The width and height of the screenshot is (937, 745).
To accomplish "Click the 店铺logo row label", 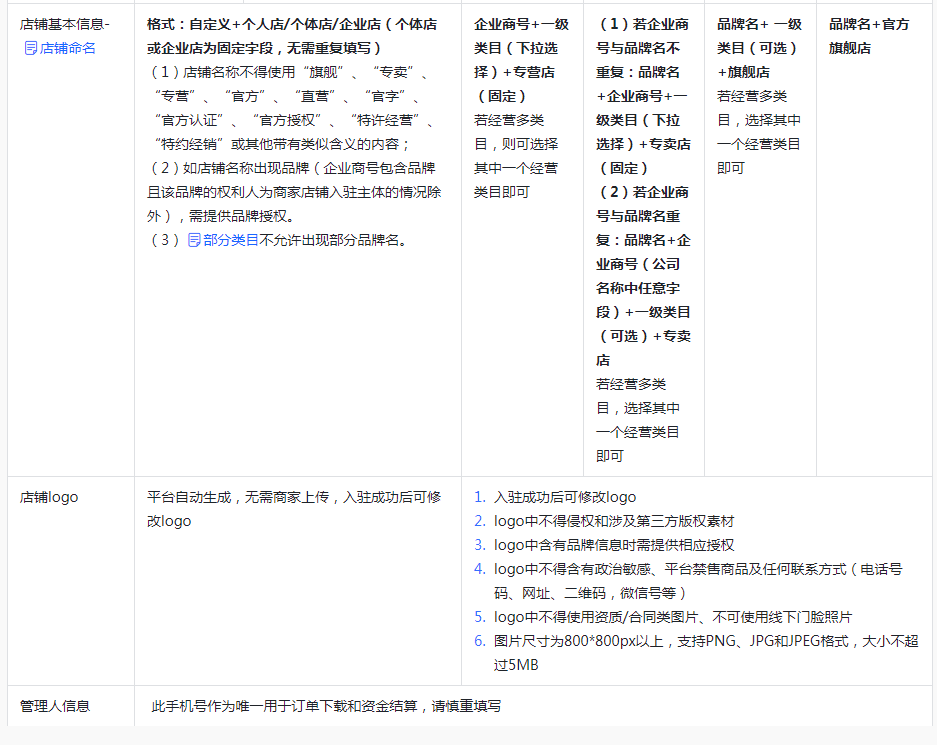I will click(x=49, y=497).
